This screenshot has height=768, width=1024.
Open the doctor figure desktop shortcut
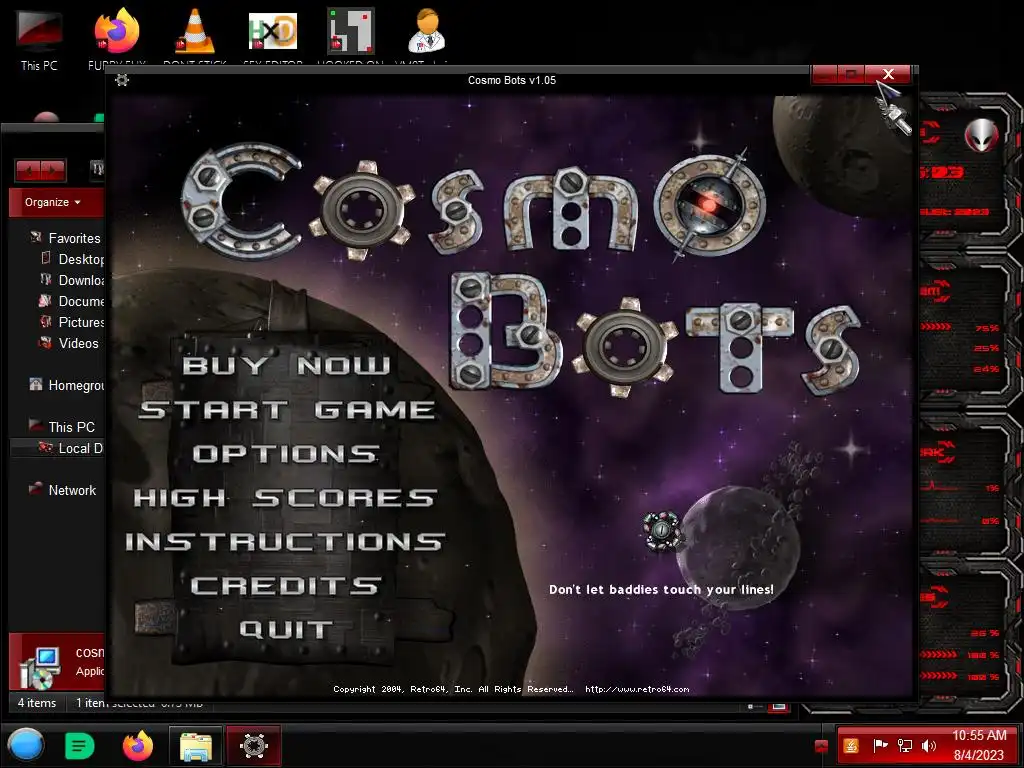(x=426, y=37)
